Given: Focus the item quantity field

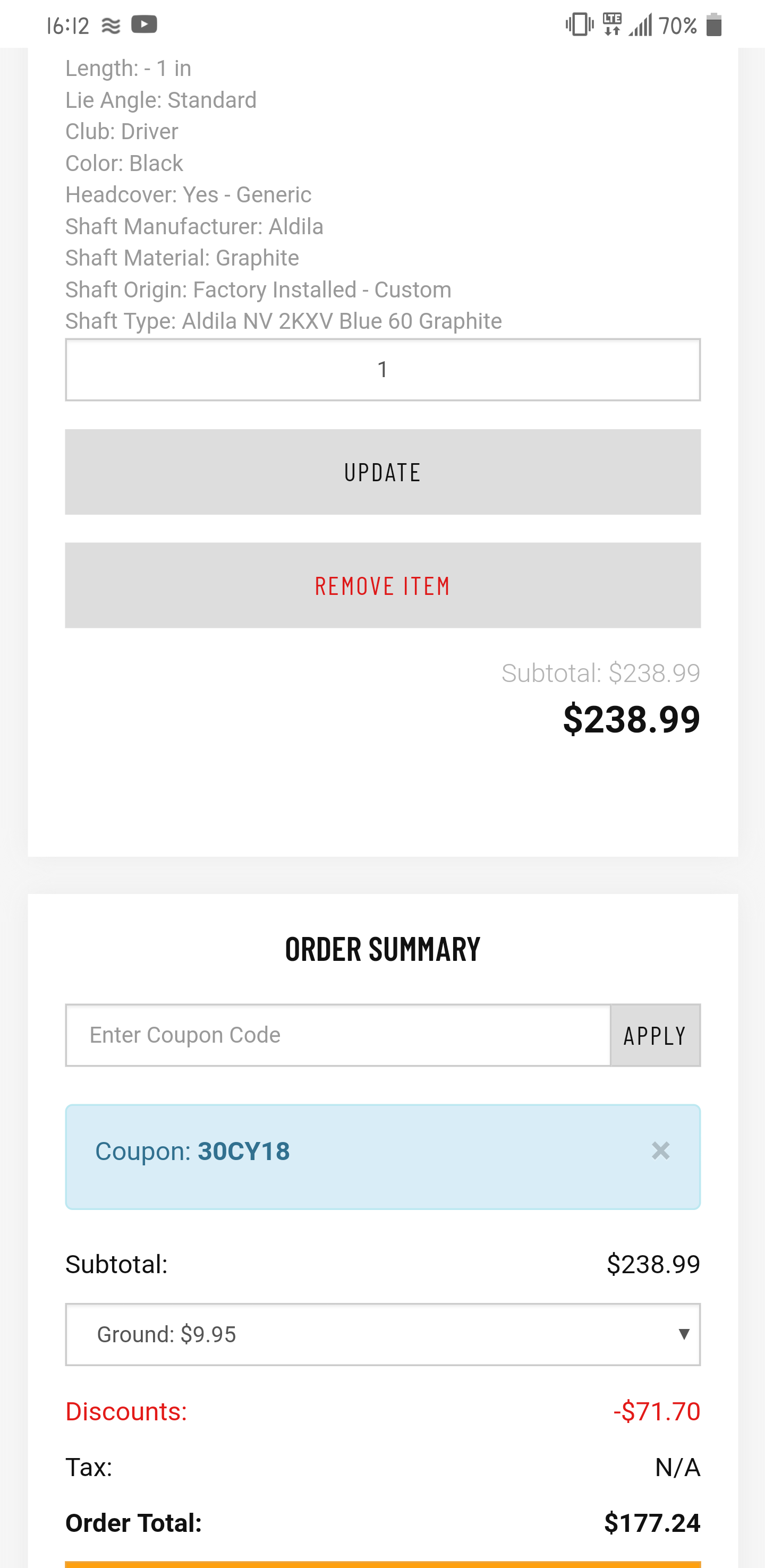Looking at the screenshot, I should coord(383,370).
